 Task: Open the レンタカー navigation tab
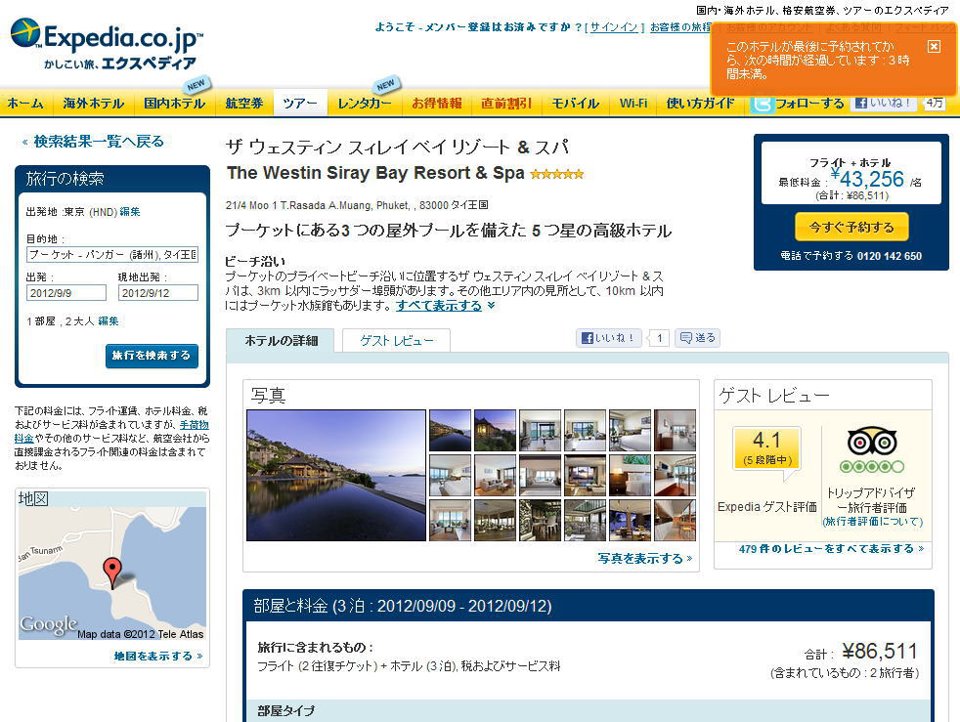click(x=364, y=103)
